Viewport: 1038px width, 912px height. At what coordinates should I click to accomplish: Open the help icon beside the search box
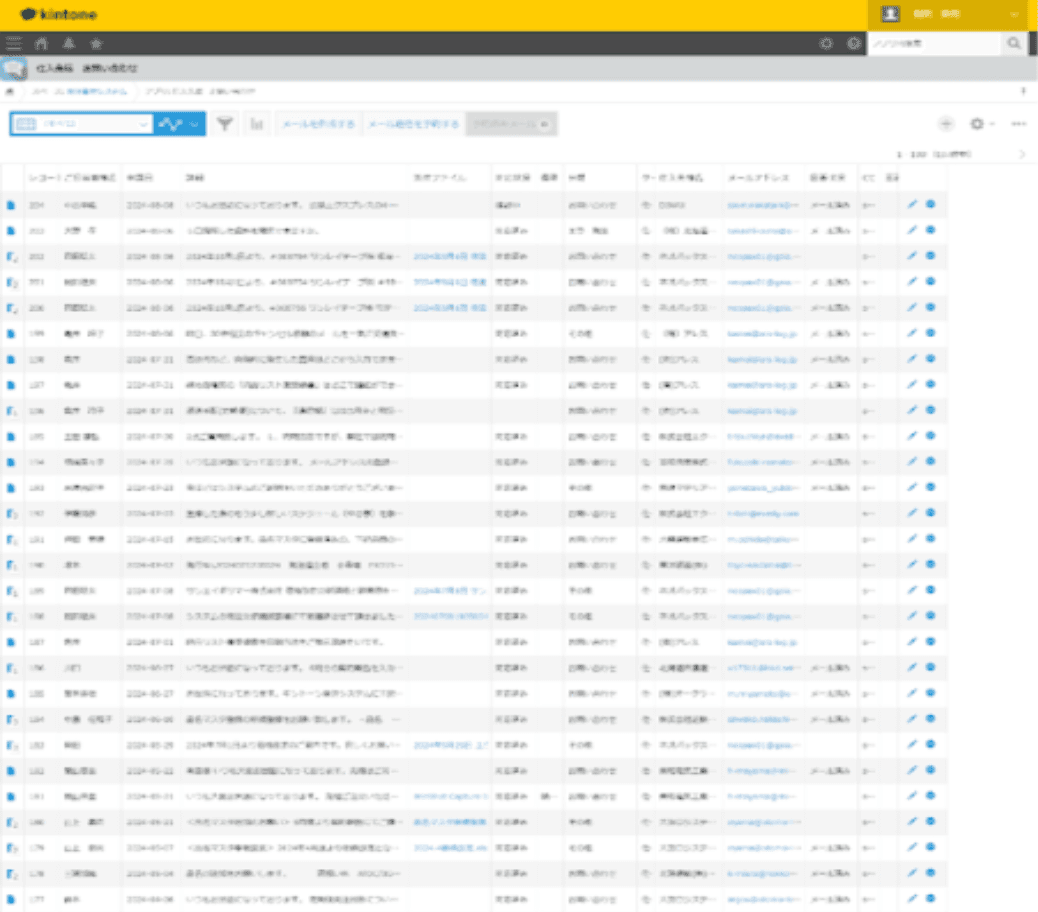[x=853, y=44]
